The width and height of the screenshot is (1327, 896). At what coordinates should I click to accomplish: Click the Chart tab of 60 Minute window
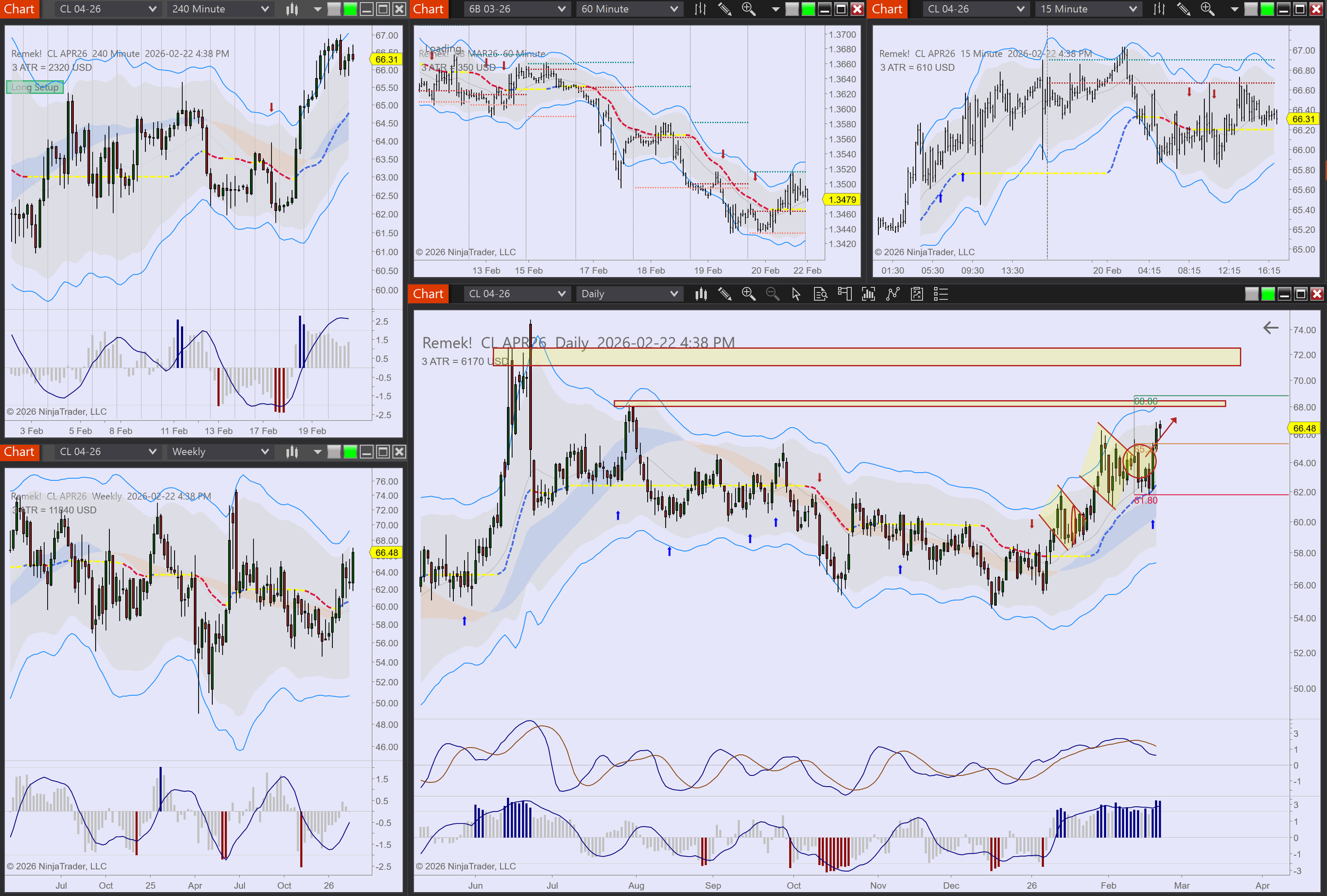tap(428, 9)
